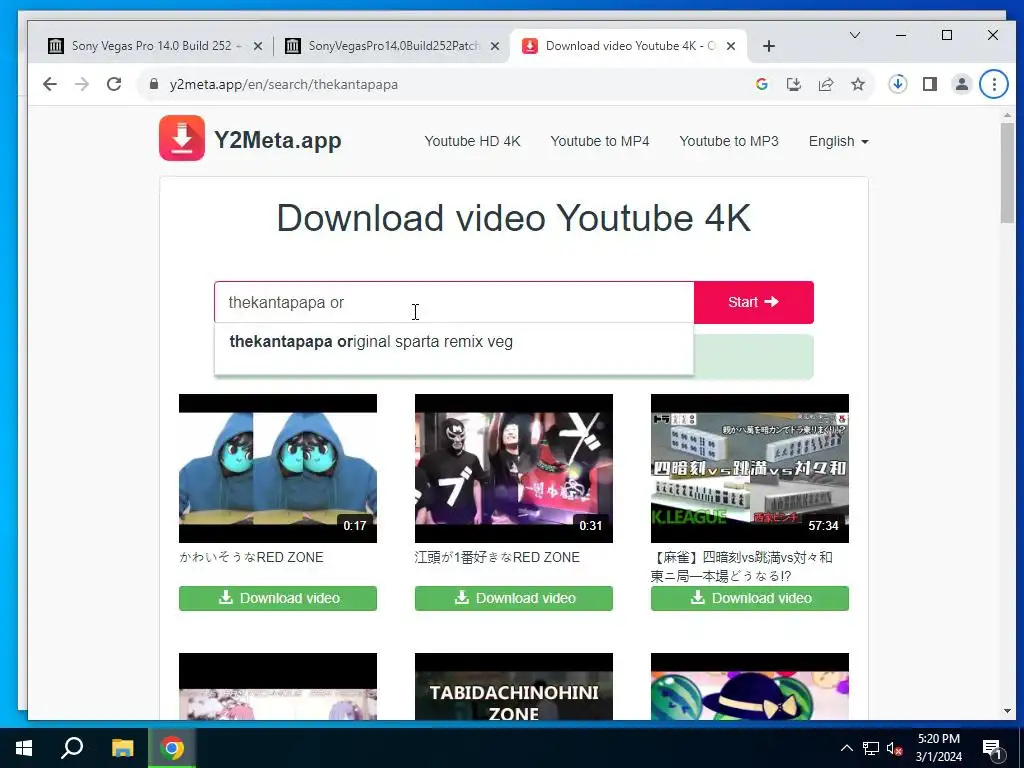Image resolution: width=1024 pixels, height=768 pixels.
Task: Go back with the browser back arrow
Action: coord(50,84)
